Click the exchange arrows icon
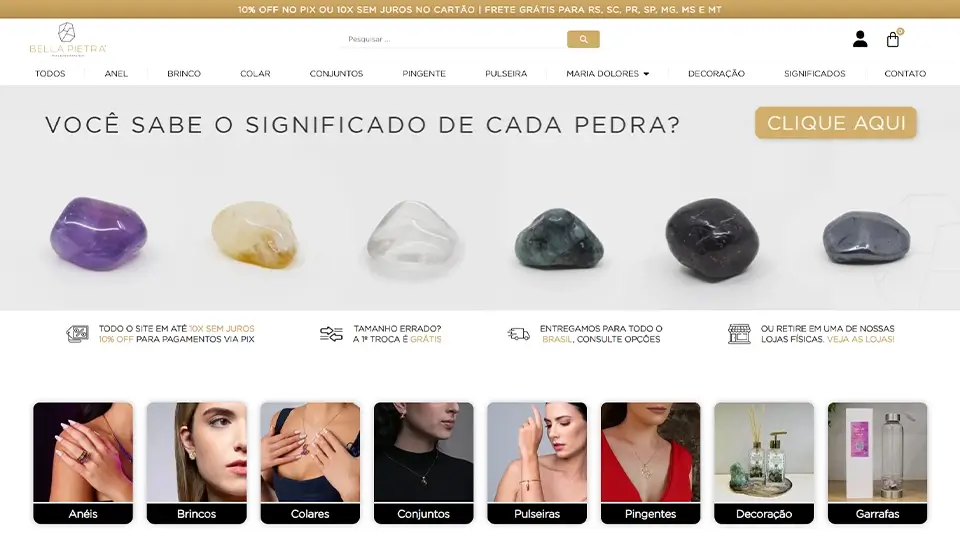This screenshot has width=960, height=540. click(x=331, y=334)
